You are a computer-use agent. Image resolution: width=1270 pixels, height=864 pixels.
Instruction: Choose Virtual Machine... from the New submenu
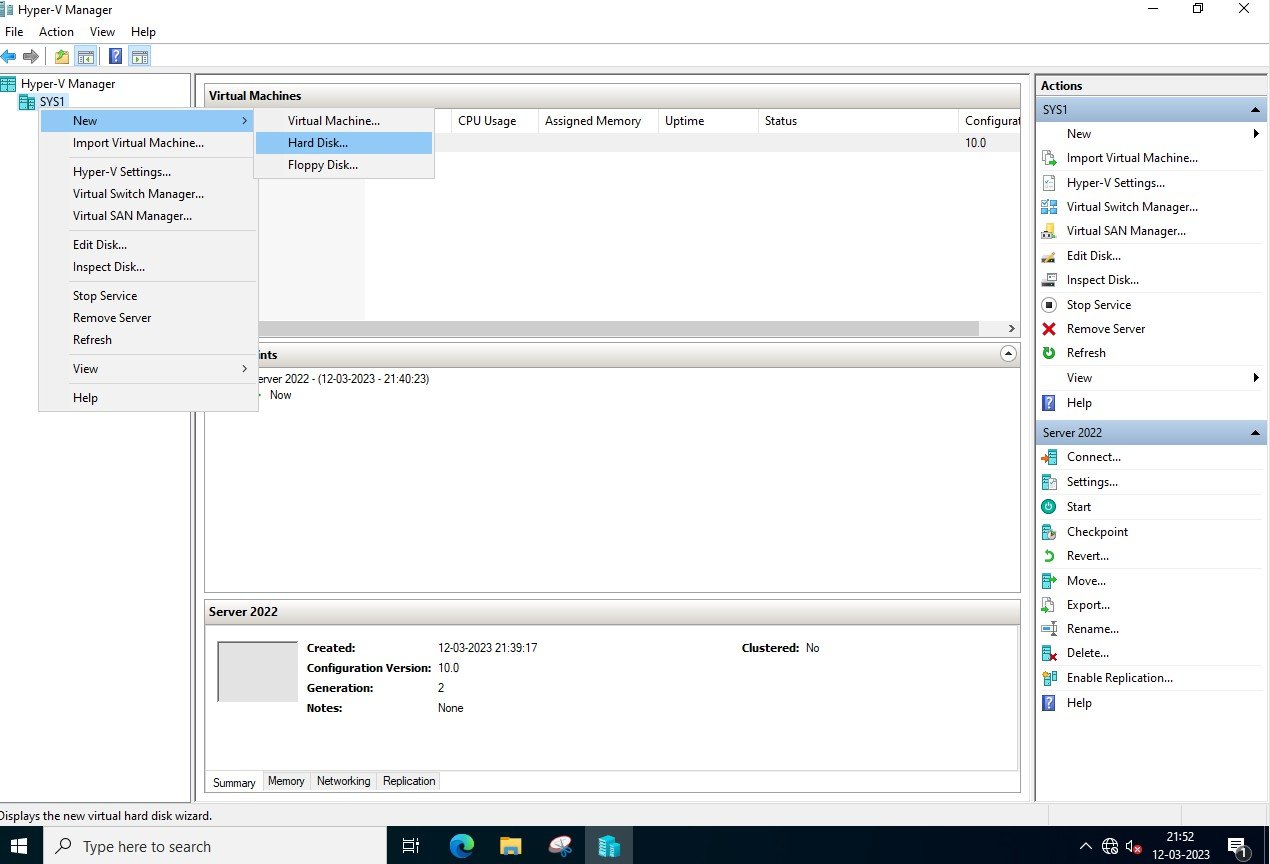pyautogui.click(x=344, y=121)
